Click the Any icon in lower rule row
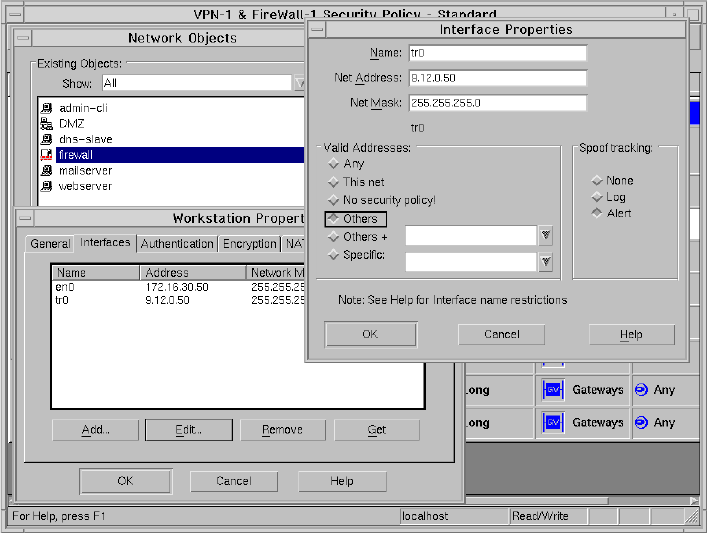 (641, 423)
